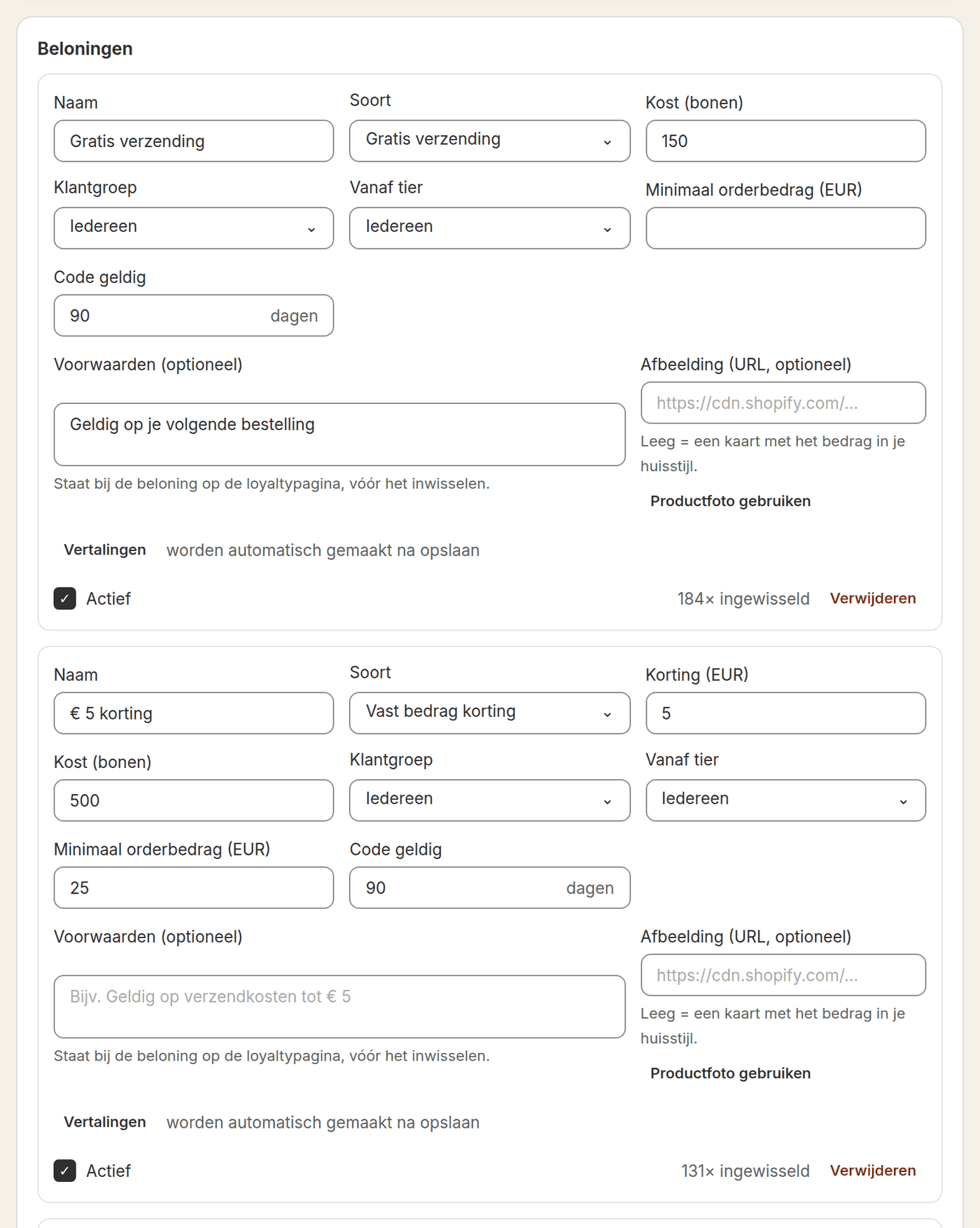
Task: Open Vertalingen in Gratis verzending card
Action: pyautogui.click(x=105, y=550)
